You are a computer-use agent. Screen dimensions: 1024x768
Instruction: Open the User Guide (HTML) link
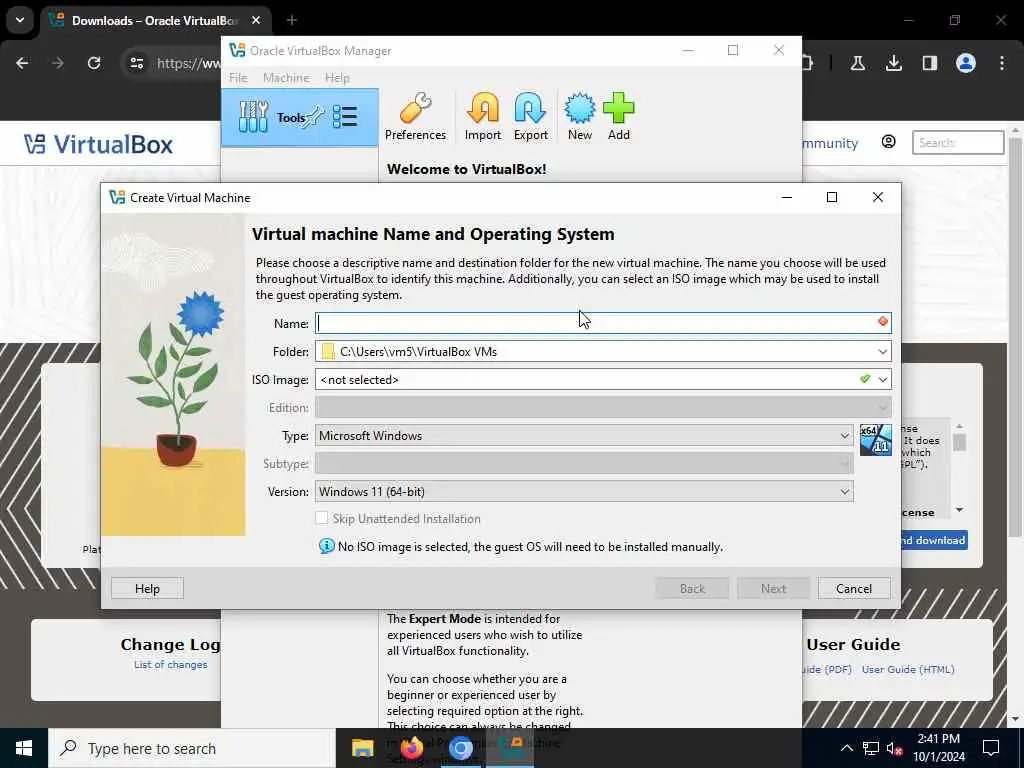click(x=908, y=669)
